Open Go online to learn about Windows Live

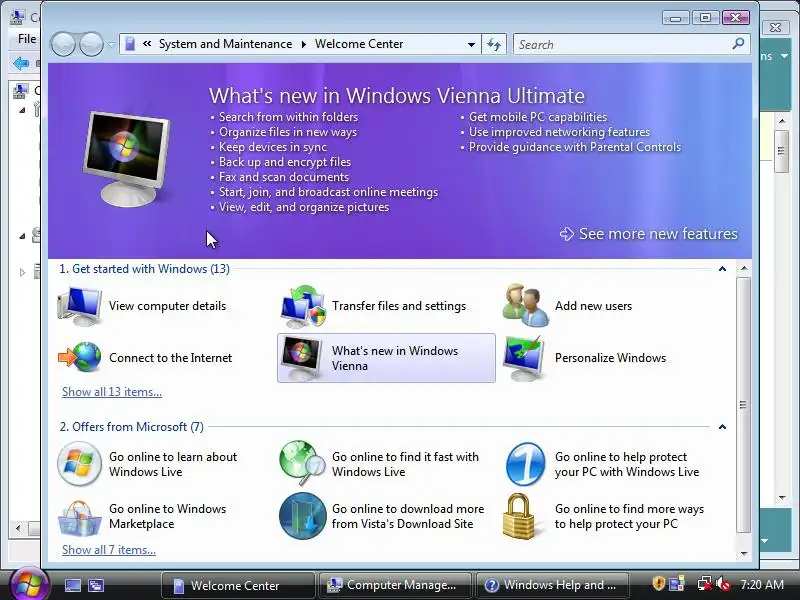tap(147, 464)
